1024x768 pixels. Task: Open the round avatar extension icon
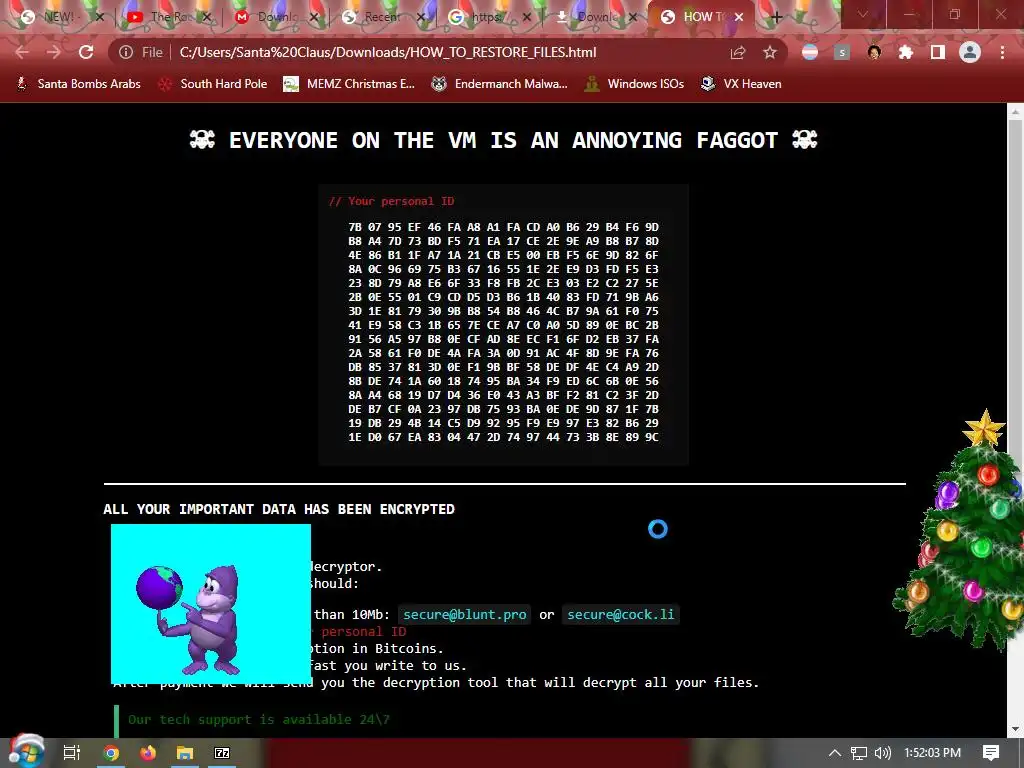tap(874, 52)
